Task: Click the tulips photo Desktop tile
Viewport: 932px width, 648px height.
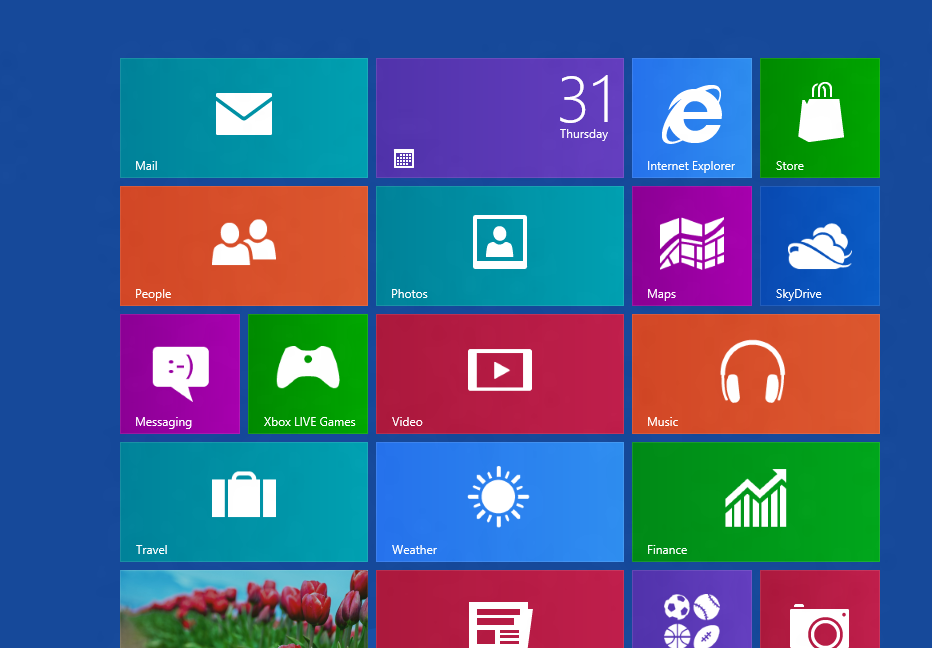Action: tap(244, 609)
